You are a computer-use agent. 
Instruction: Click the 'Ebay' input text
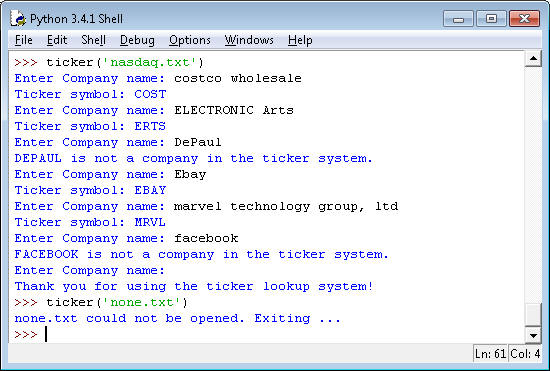pos(190,174)
